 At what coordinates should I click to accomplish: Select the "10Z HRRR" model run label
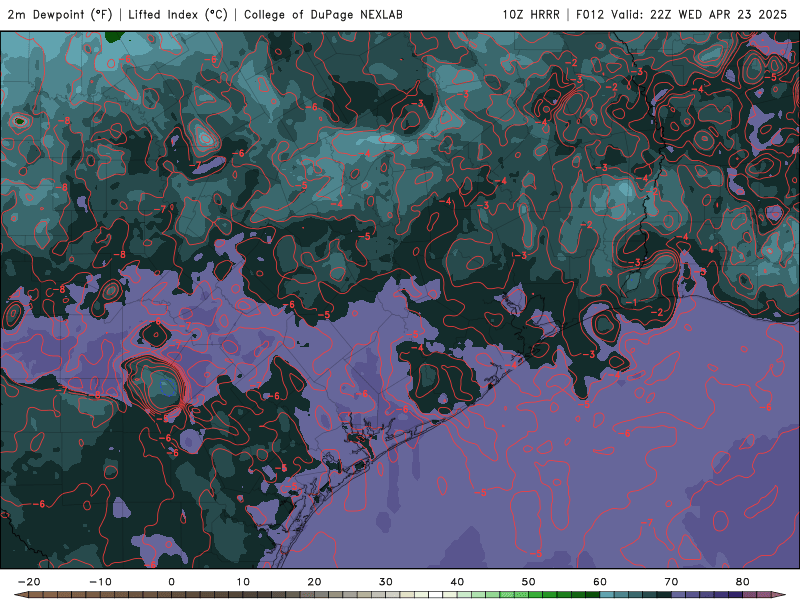(x=531, y=14)
